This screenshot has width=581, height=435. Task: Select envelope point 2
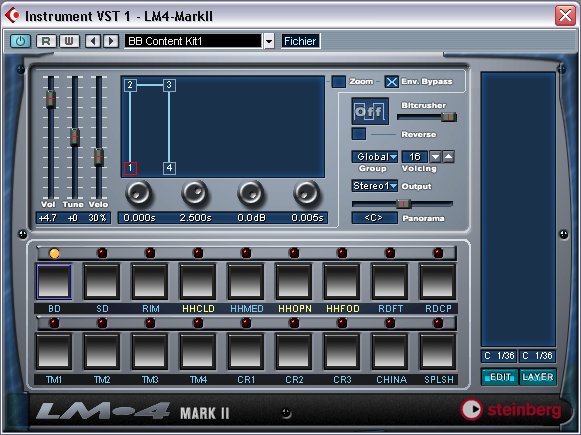(x=130, y=85)
